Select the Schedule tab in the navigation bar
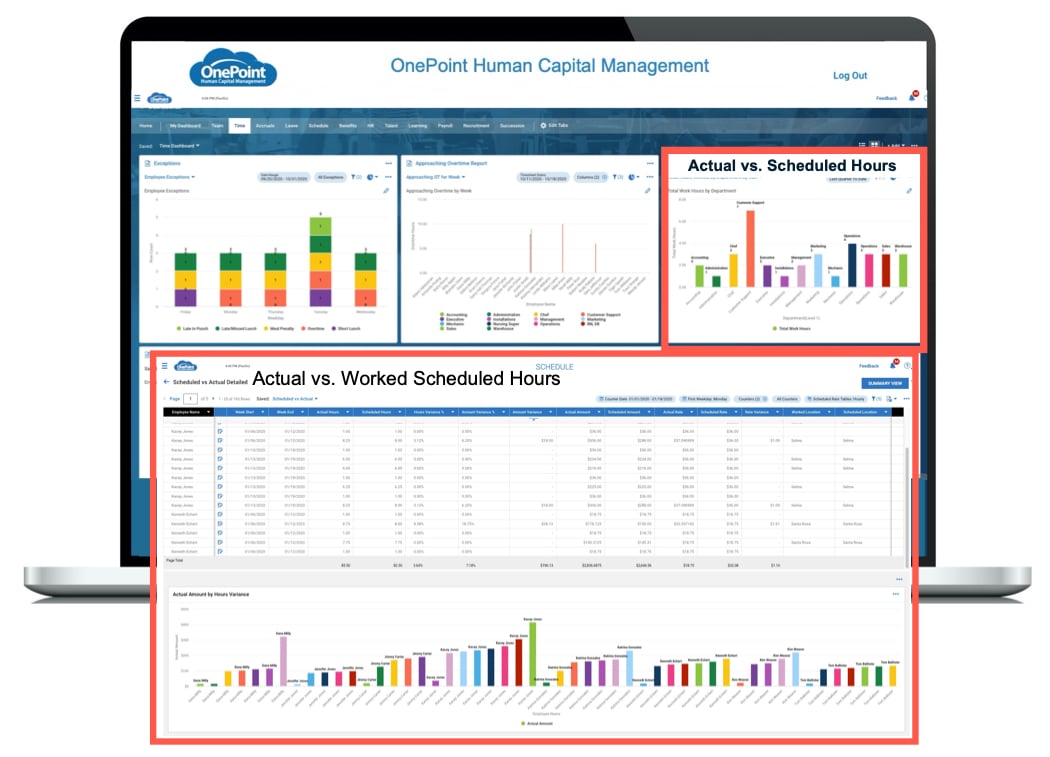 click(319, 124)
